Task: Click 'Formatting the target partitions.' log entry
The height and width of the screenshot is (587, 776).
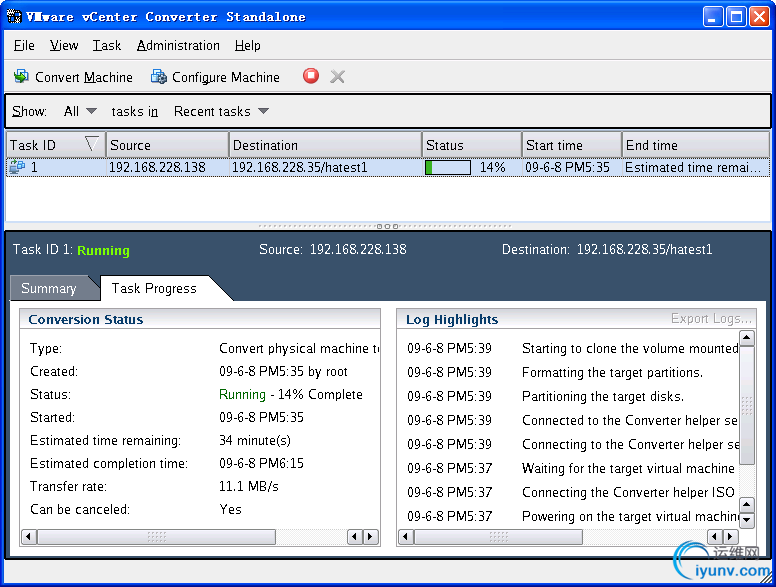Action: tap(612, 372)
